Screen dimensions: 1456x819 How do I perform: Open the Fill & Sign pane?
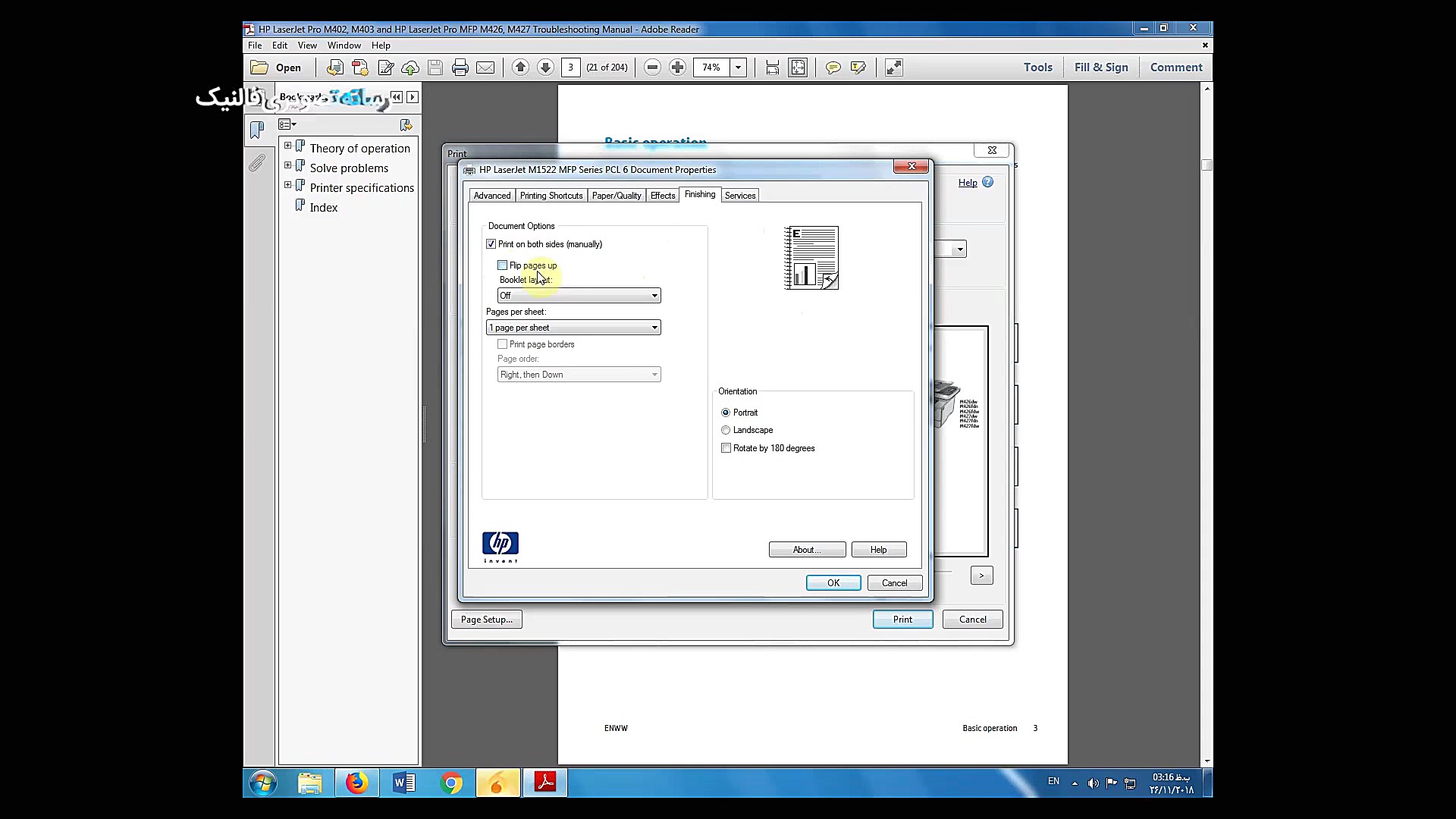pyautogui.click(x=1101, y=67)
